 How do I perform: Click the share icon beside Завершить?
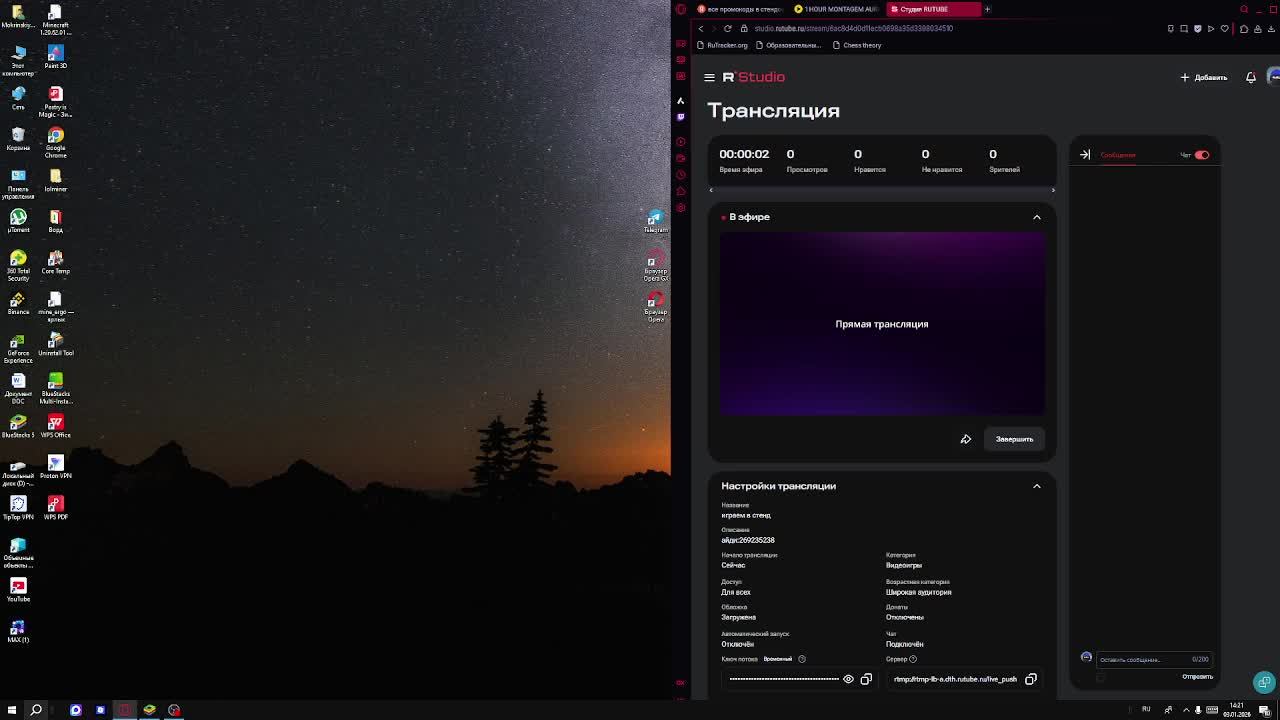point(966,439)
